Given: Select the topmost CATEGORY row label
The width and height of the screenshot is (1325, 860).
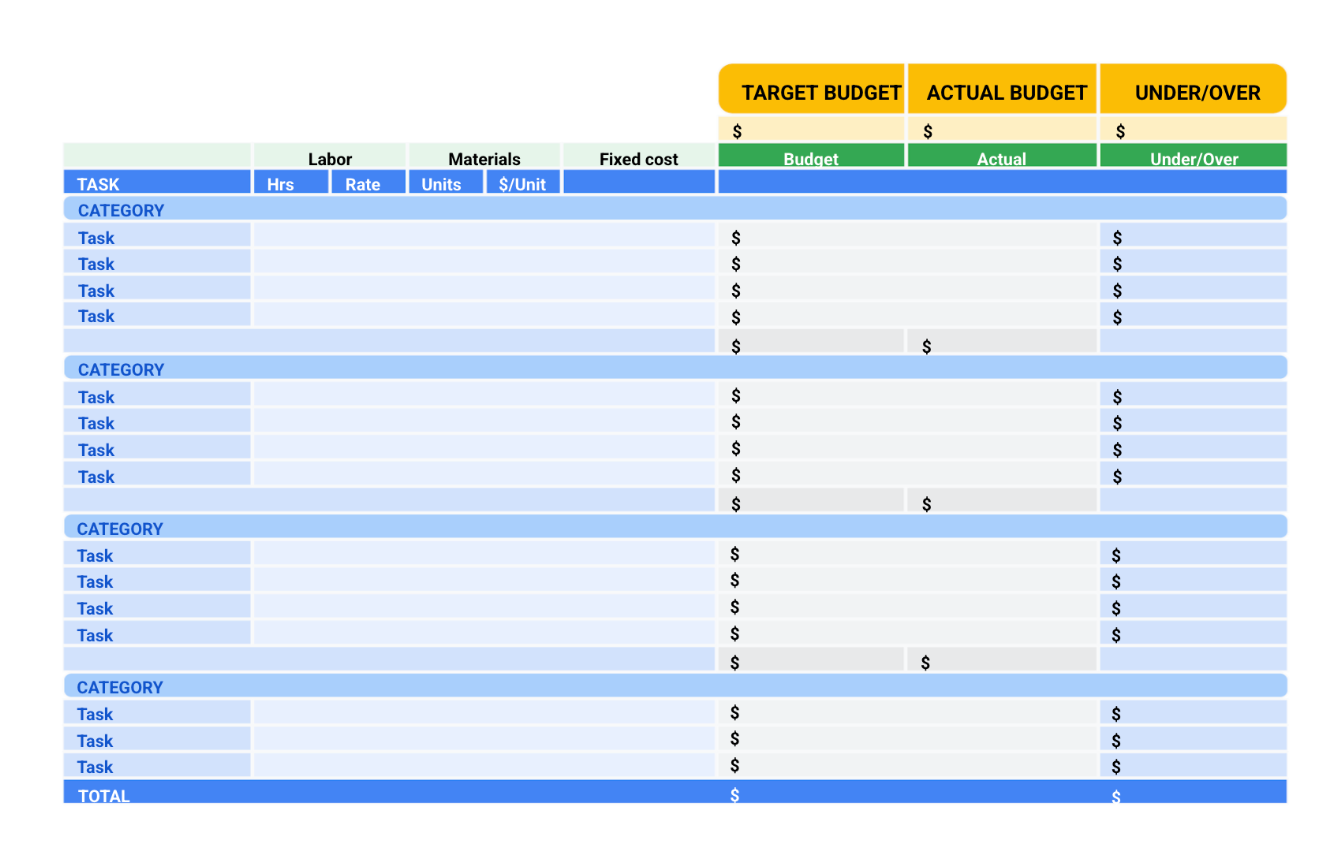Looking at the screenshot, I should click(121, 210).
